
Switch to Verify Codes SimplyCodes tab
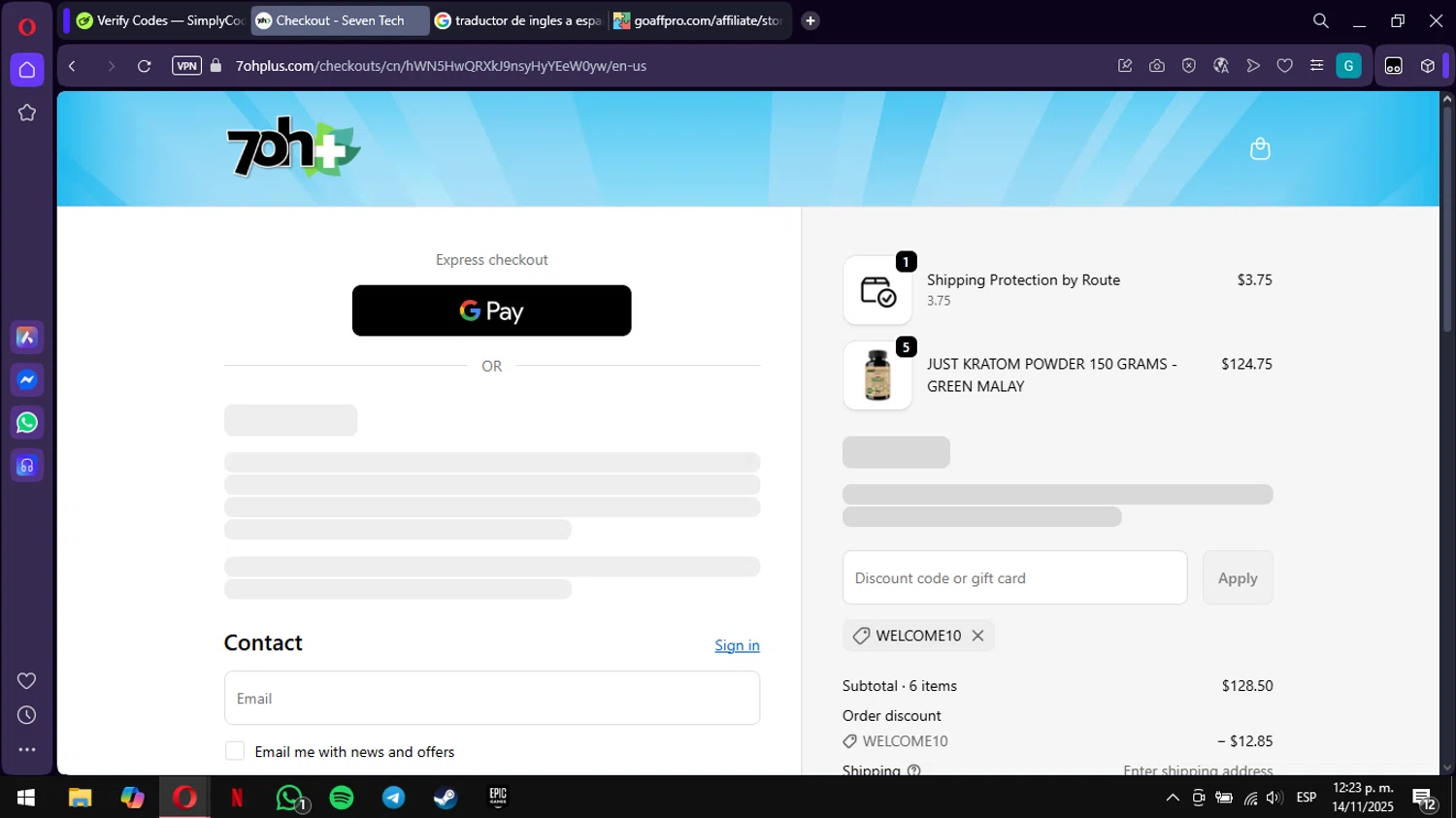[x=159, y=20]
